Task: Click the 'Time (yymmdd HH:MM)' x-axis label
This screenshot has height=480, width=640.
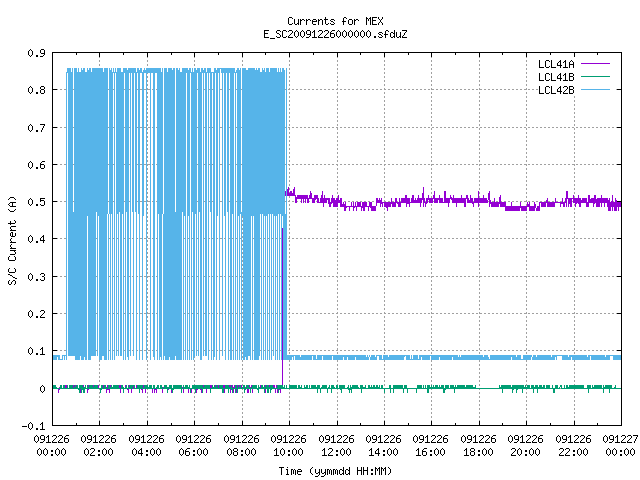Action: pos(335,471)
